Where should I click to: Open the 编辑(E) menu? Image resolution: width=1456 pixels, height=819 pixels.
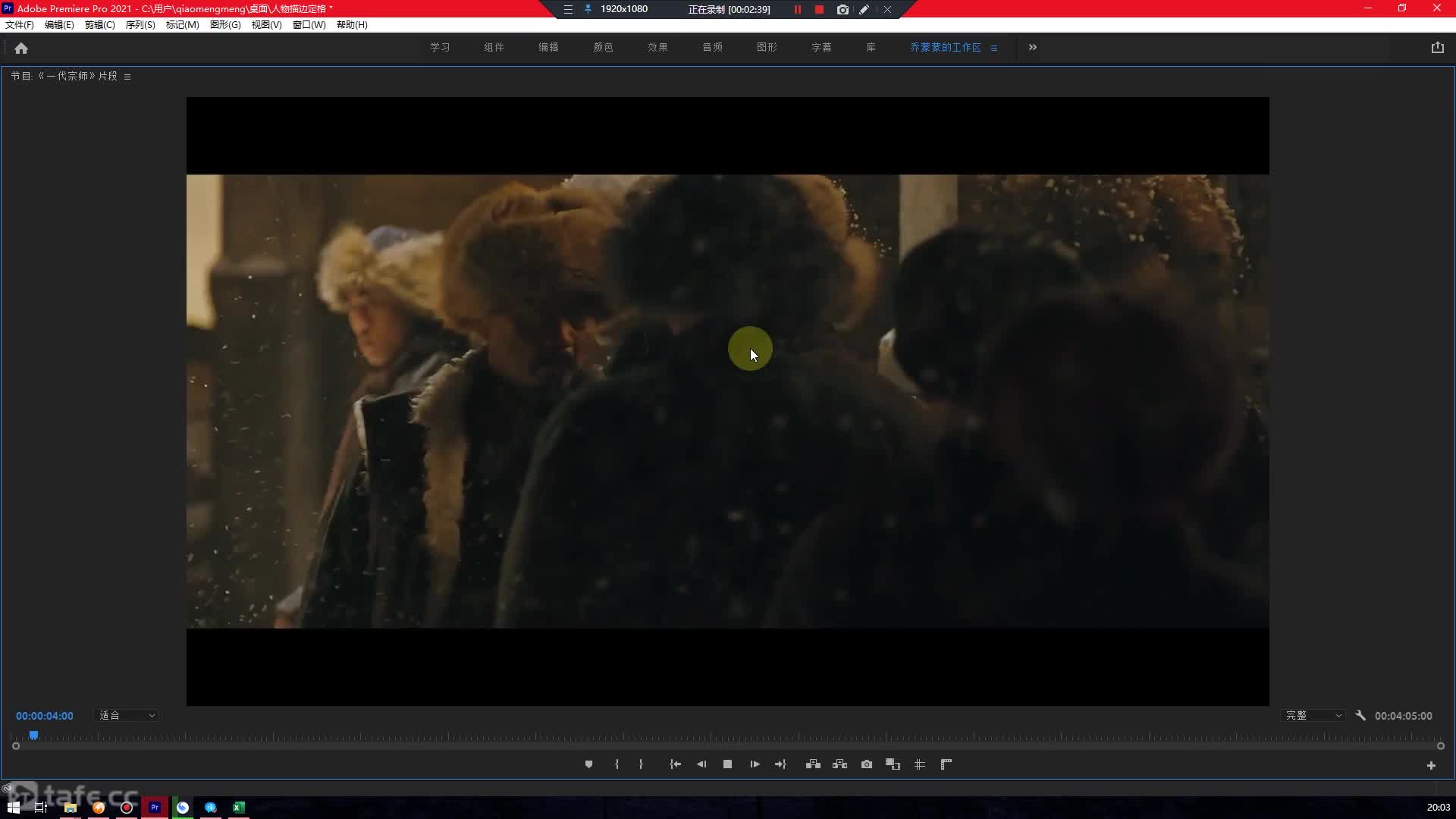tap(59, 25)
